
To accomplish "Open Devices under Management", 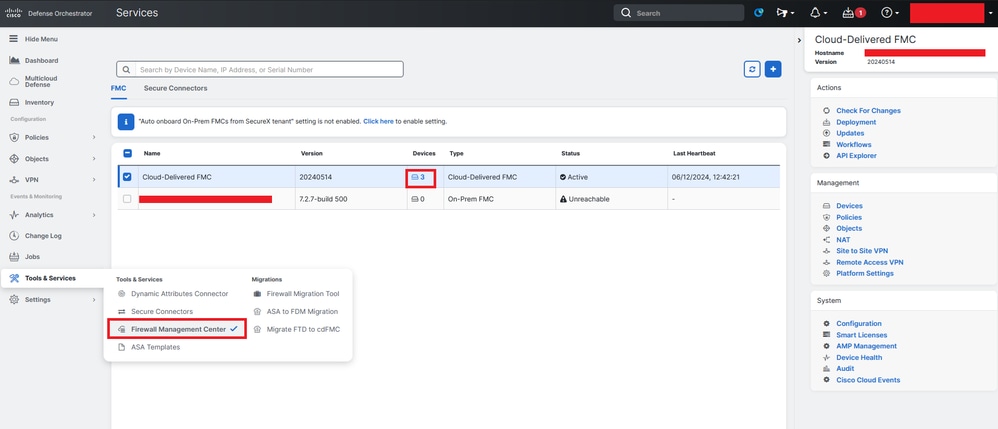I will pyautogui.click(x=849, y=206).
